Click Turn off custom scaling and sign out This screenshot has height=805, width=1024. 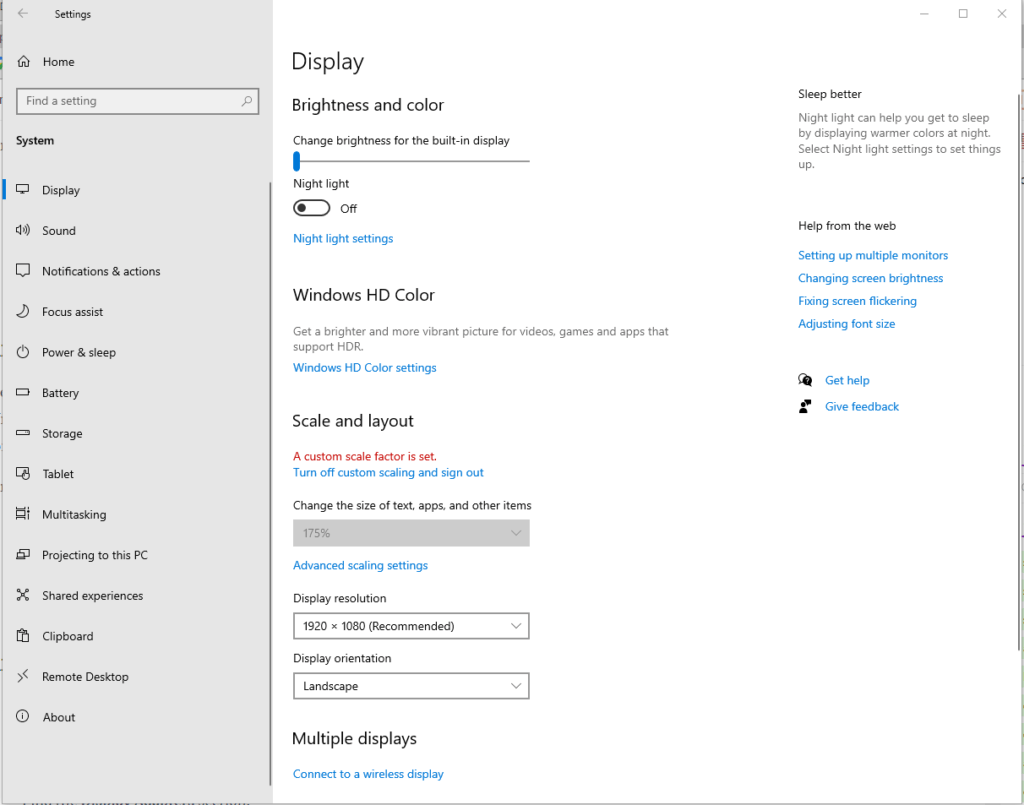point(388,472)
